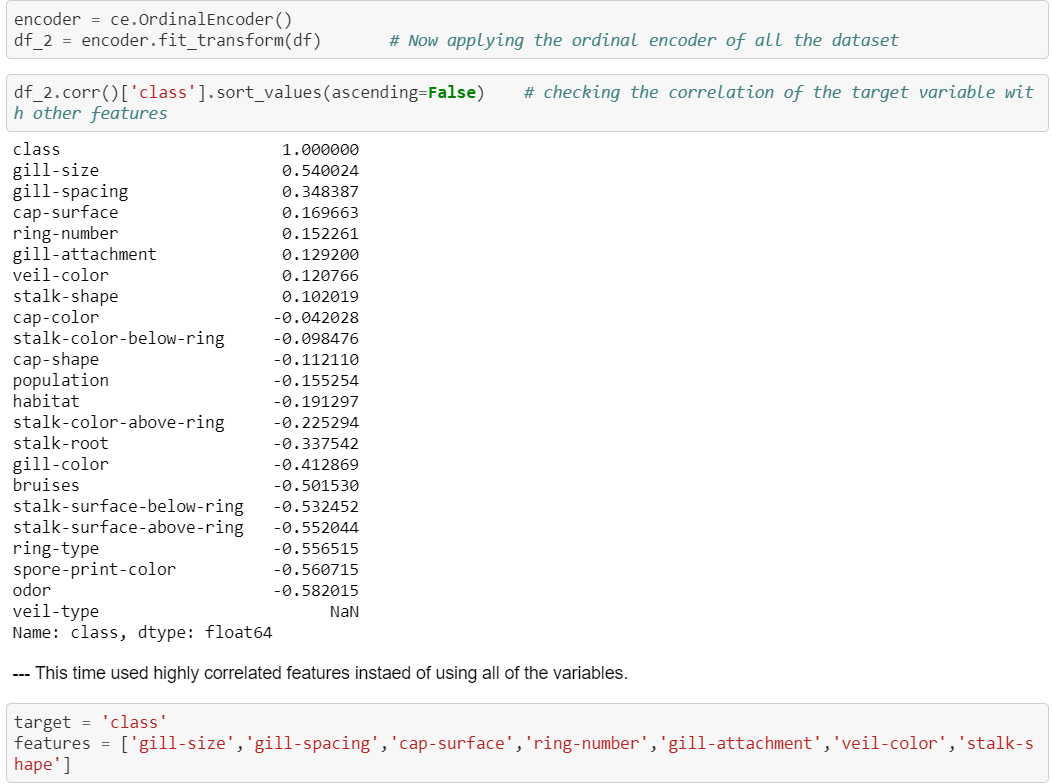Screen dimensions: 1052x784
Task: Click the value -0.098476
Action: (315, 339)
